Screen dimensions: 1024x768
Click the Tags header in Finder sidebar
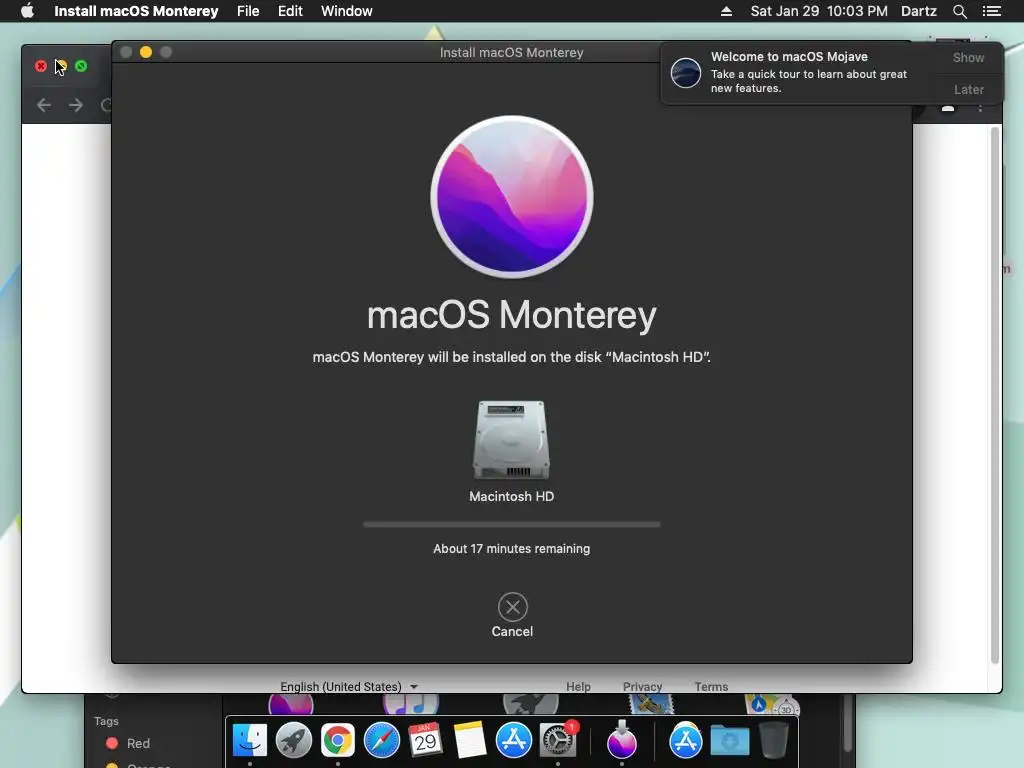click(x=106, y=721)
